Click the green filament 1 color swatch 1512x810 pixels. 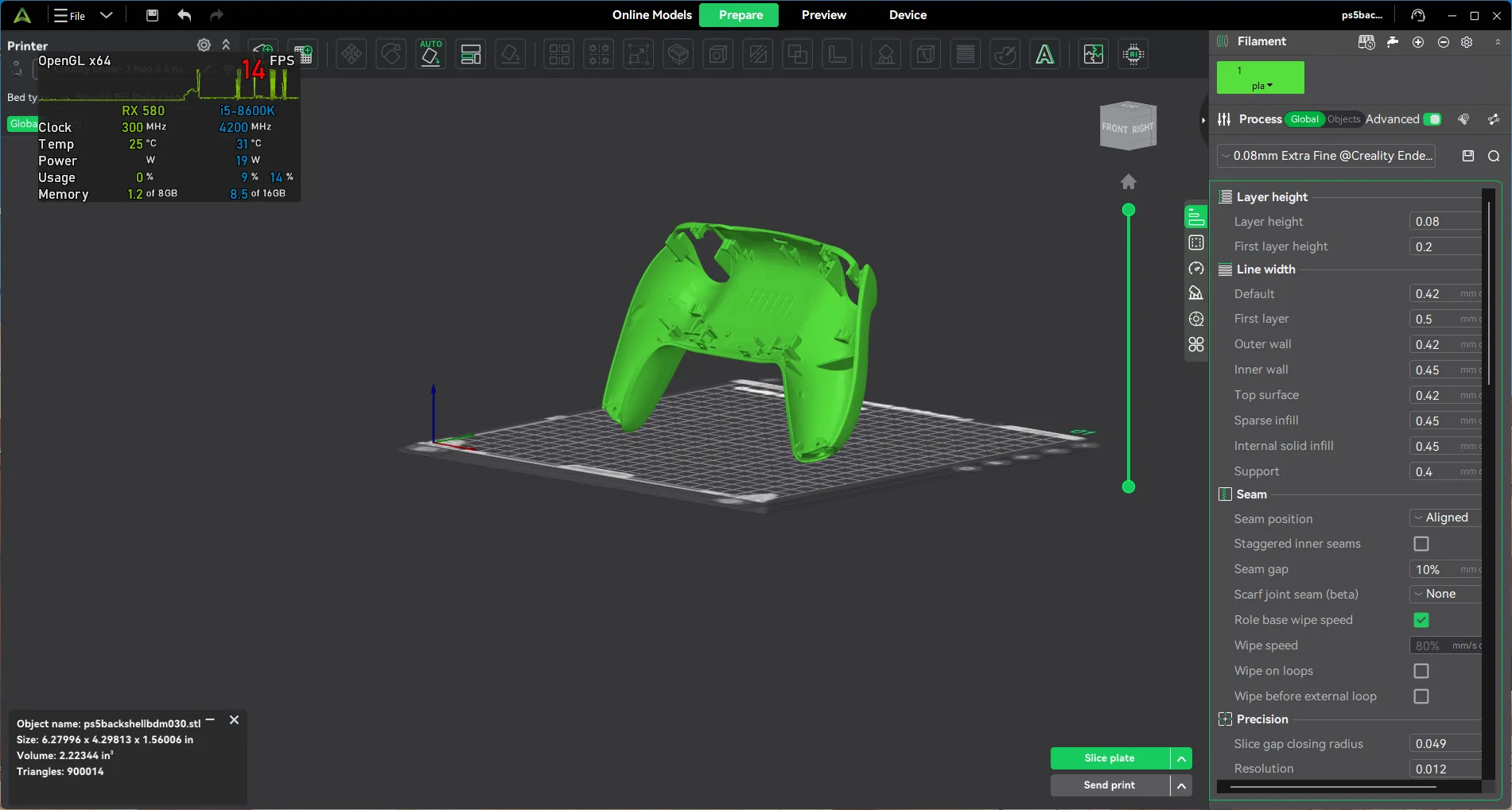click(1261, 77)
